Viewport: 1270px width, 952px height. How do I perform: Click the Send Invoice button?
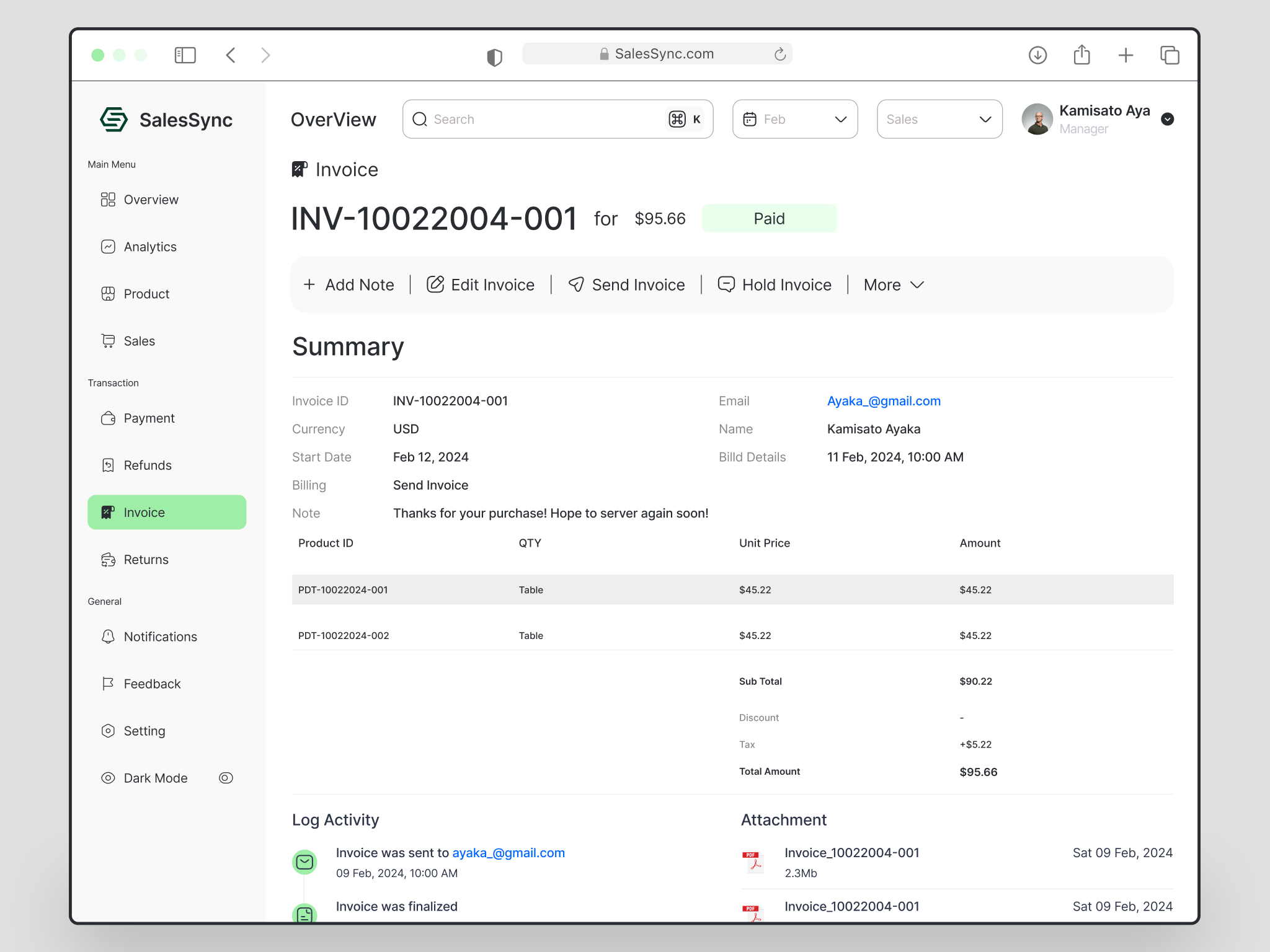click(626, 284)
